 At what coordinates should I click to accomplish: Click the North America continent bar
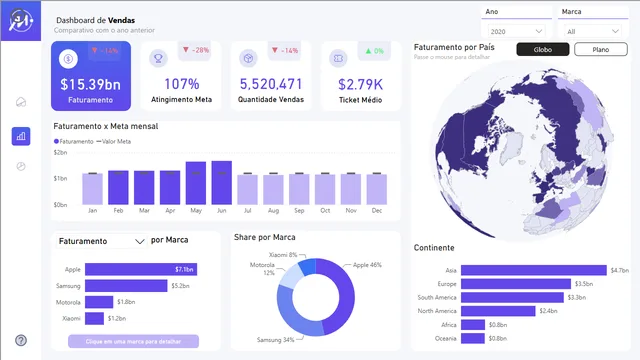click(498, 311)
